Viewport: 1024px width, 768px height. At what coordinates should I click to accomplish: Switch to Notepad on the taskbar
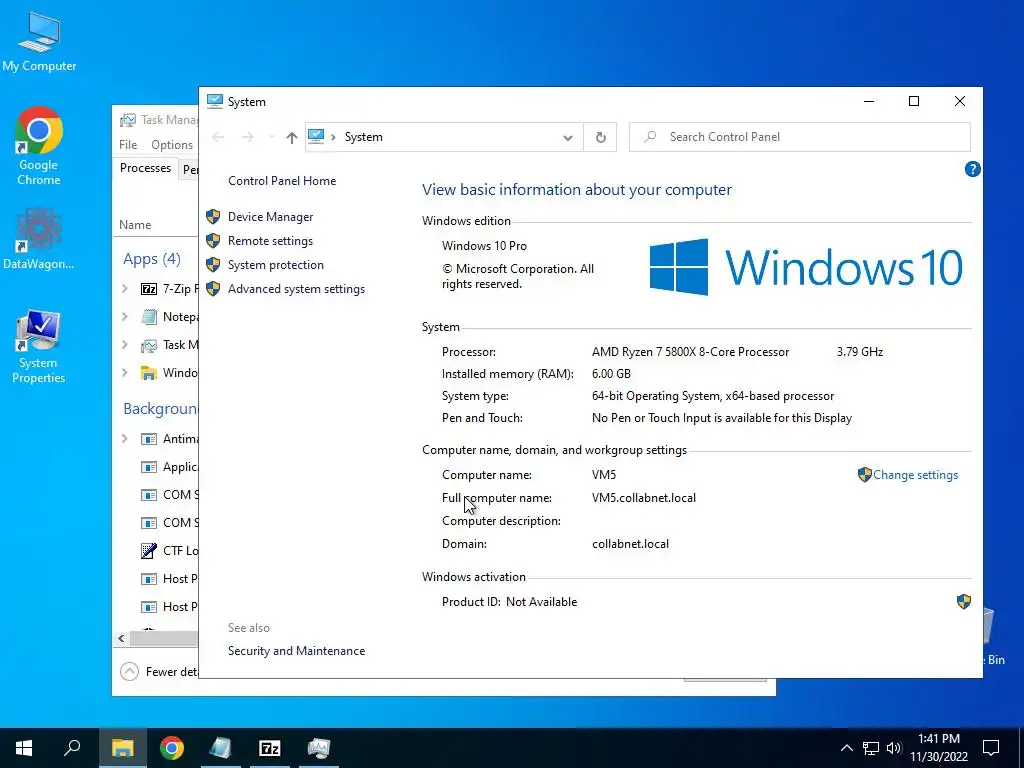[221, 748]
